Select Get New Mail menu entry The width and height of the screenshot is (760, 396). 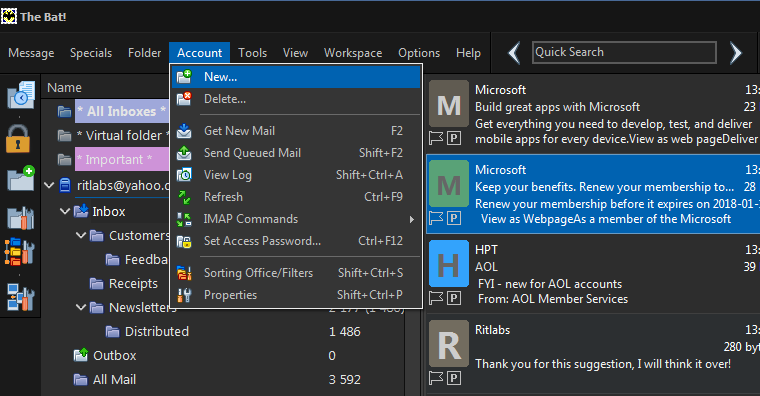(x=296, y=131)
